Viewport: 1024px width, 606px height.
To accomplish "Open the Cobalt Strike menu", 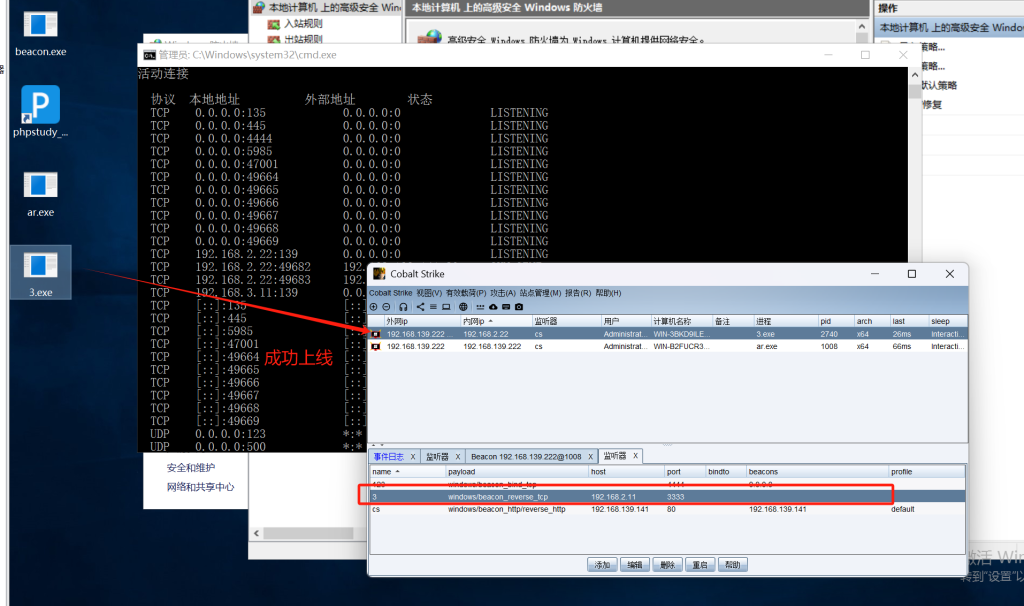I will click(391, 293).
